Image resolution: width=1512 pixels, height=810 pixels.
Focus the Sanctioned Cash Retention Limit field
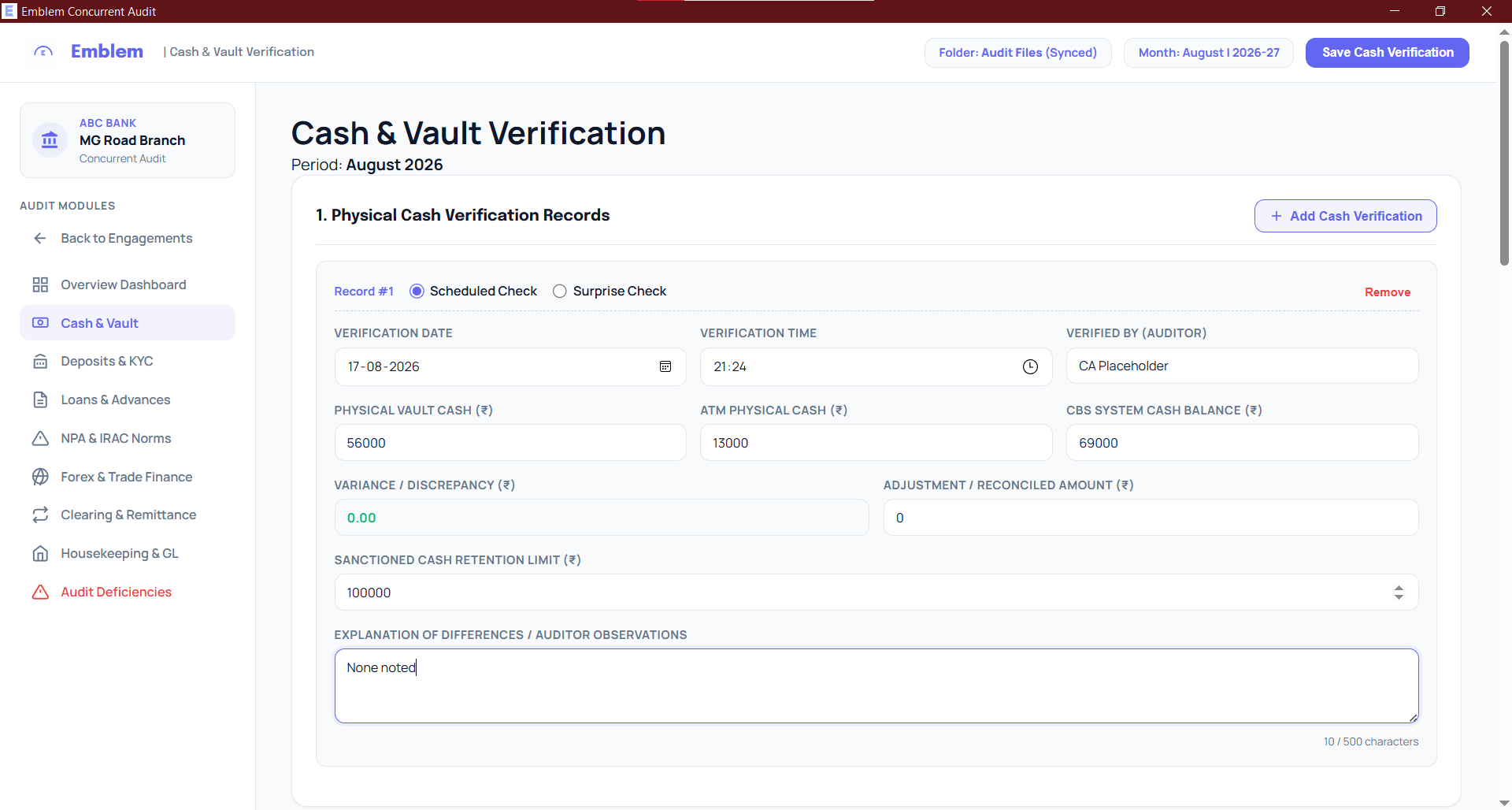[x=876, y=593]
